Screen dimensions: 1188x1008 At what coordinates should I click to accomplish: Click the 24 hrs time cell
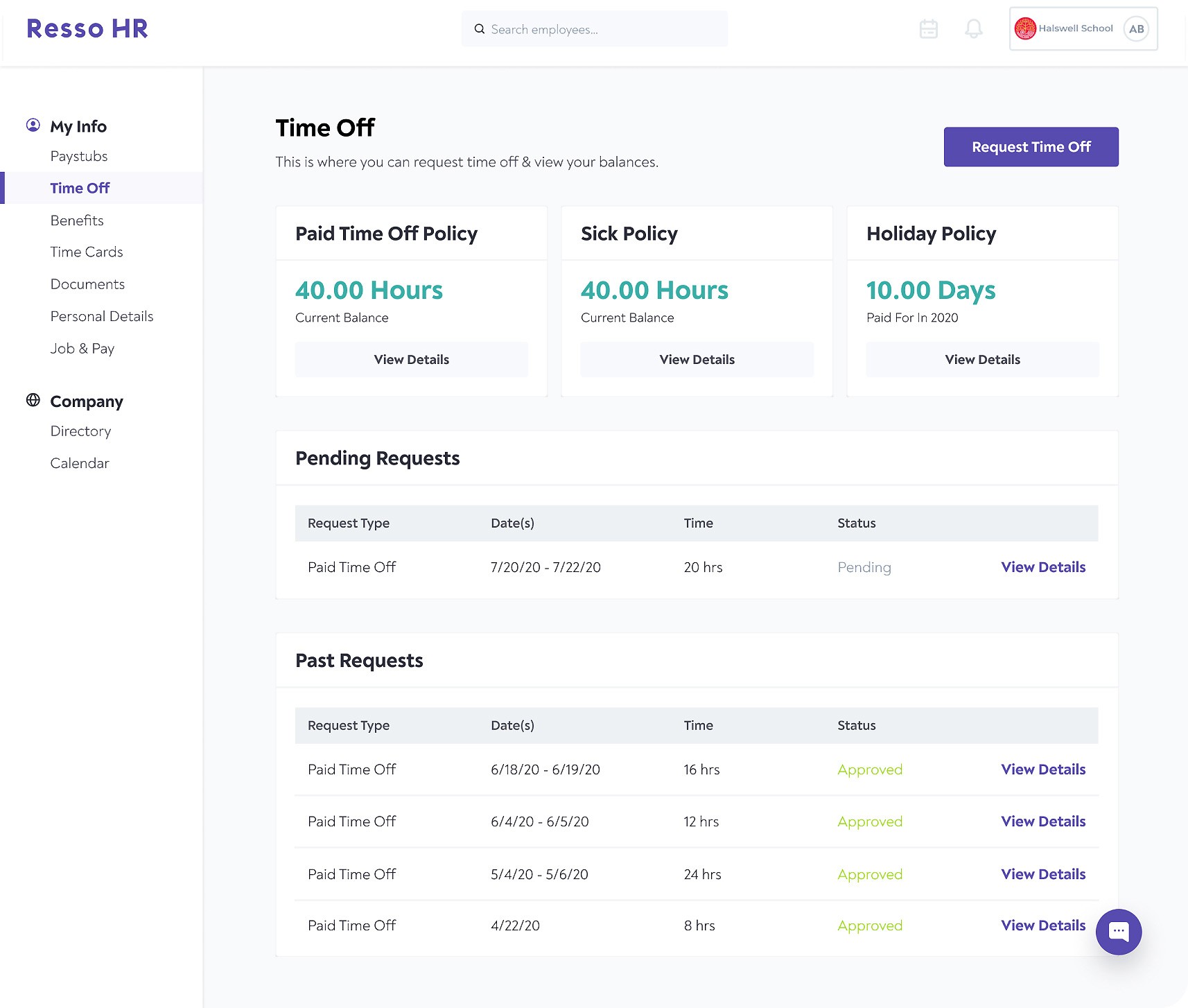[x=702, y=874]
